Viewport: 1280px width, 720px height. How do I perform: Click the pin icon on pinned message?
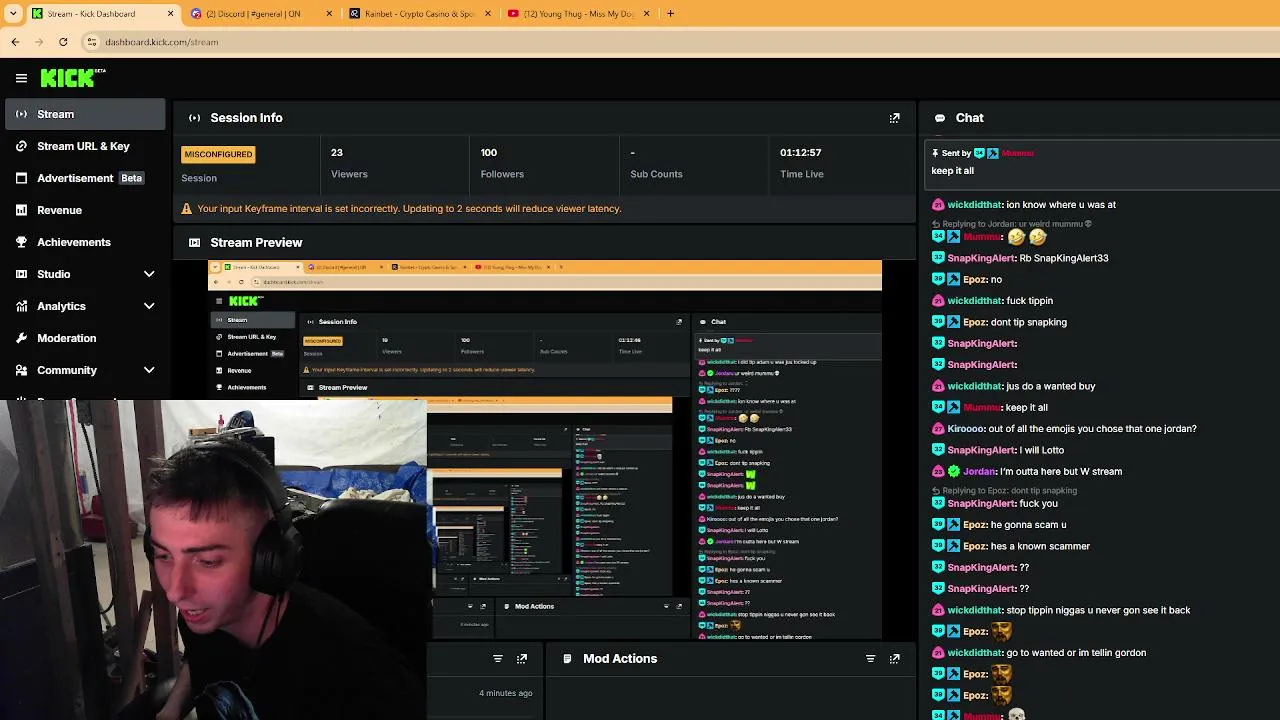935,153
